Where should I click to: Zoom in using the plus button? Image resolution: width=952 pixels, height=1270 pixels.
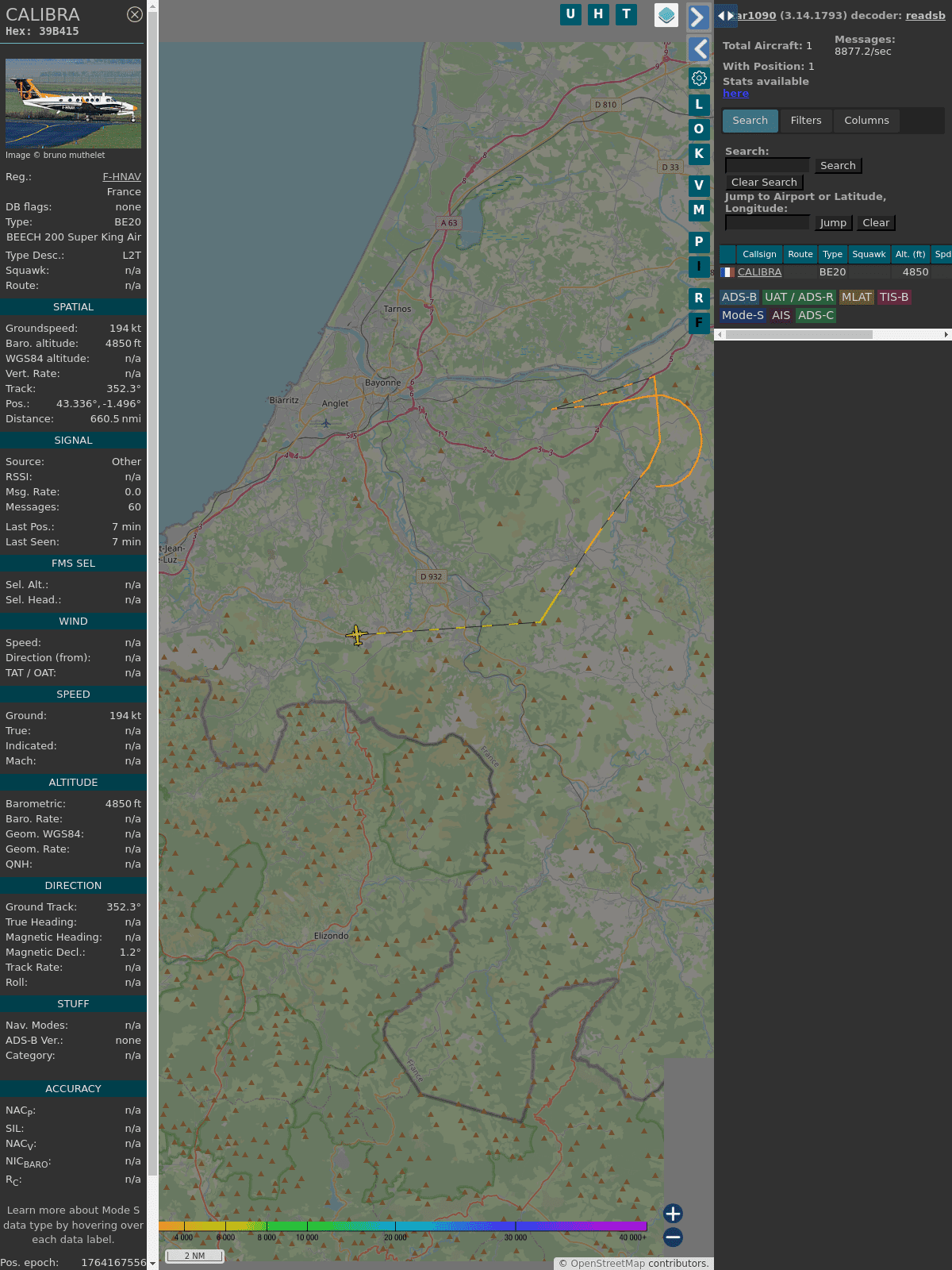[x=673, y=1213]
